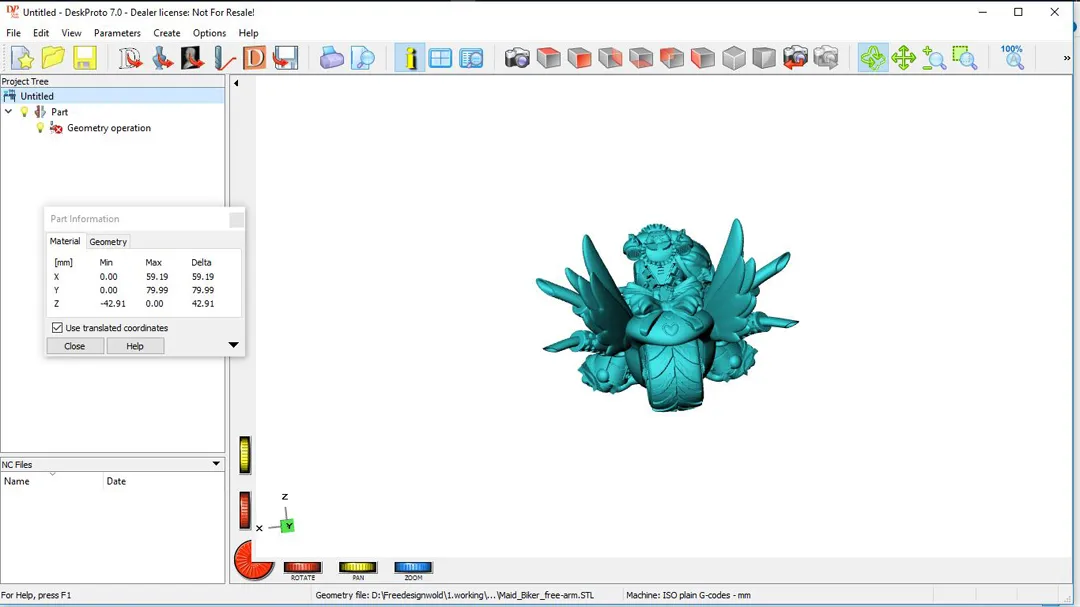
Task: Click load 3D geometry vase icon
Action: [x=162, y=58]
